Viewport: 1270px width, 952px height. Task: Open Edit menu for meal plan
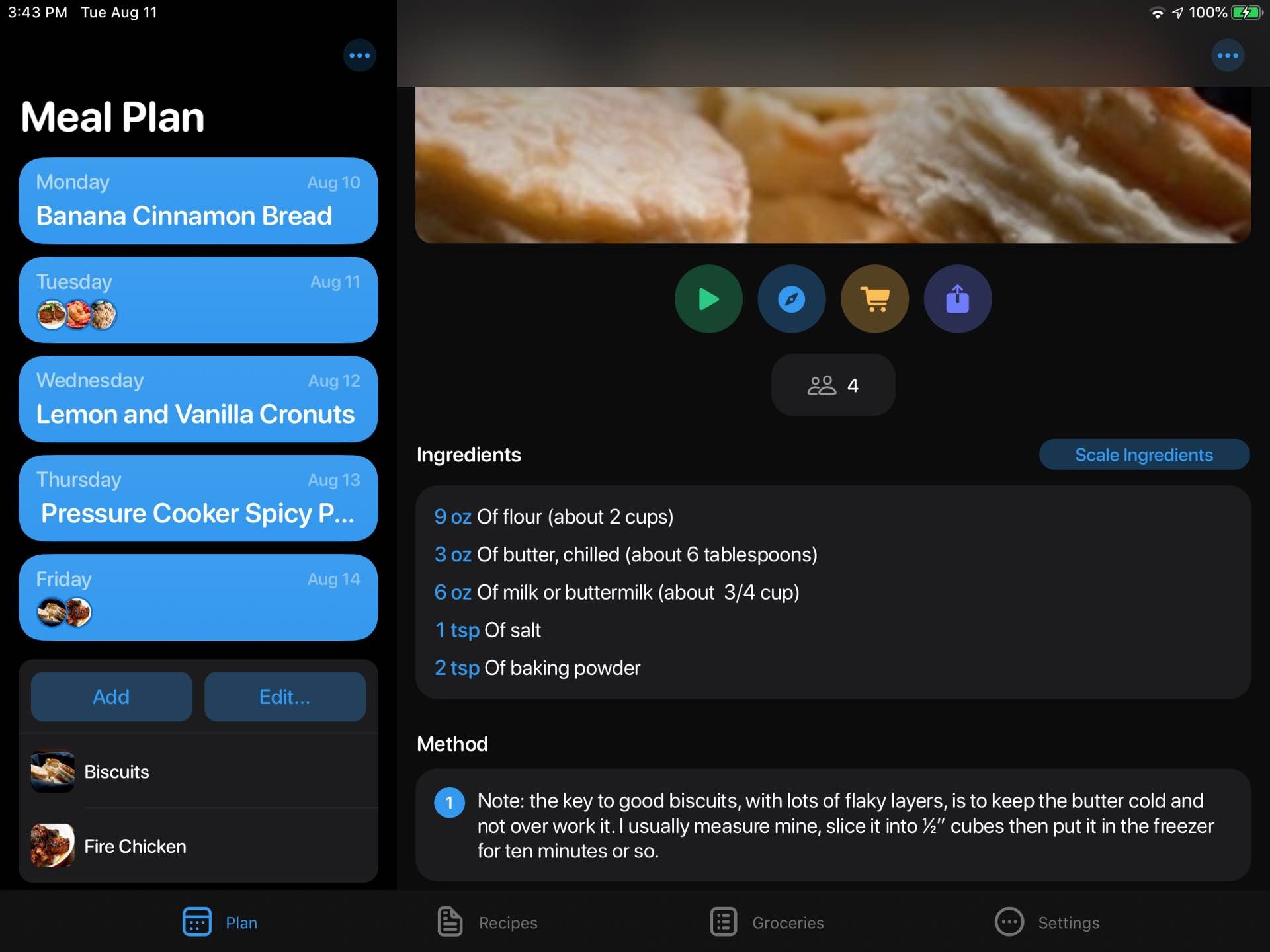pos(283,696)
